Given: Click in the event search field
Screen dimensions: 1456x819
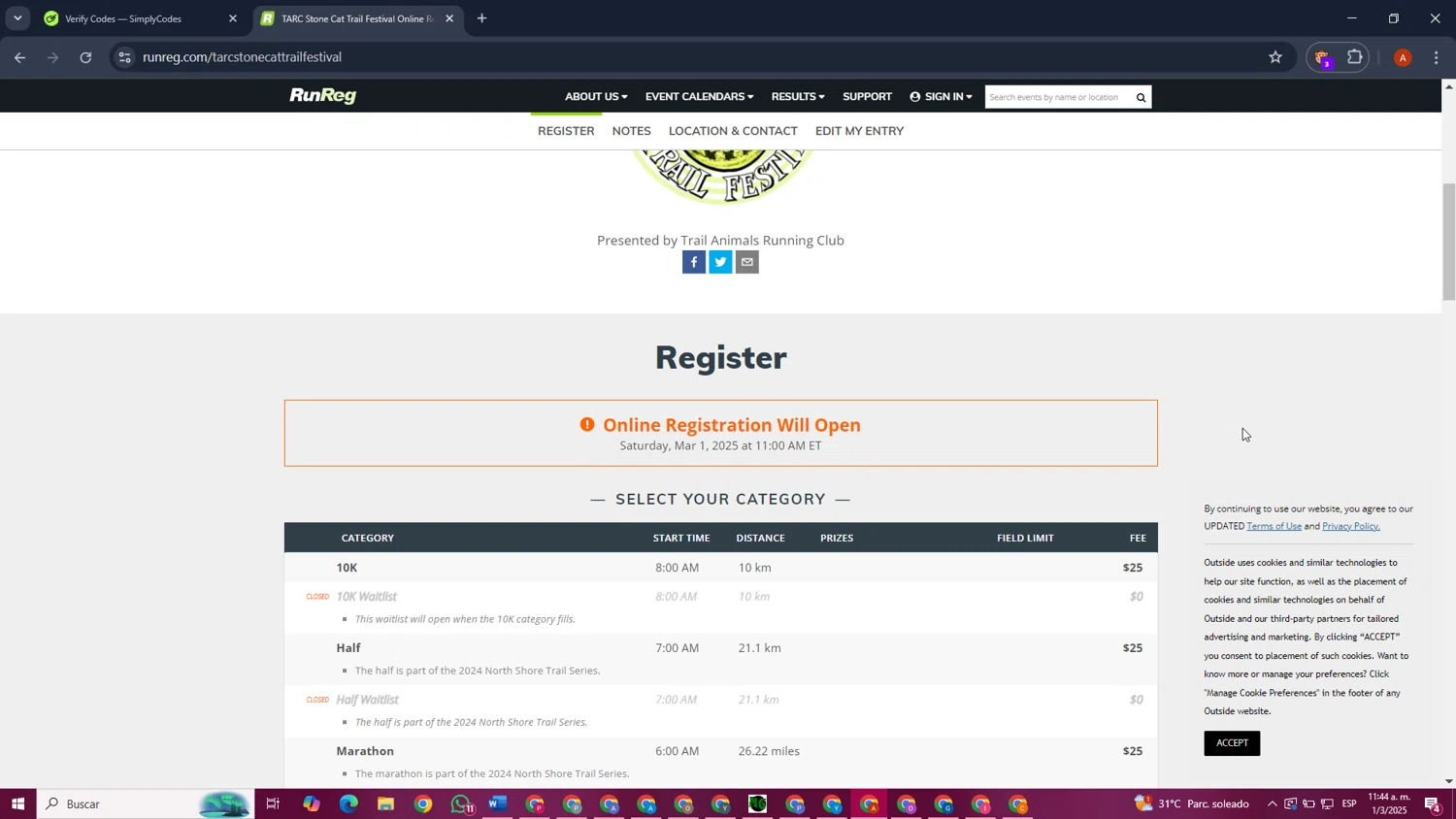Looking at the screenshot, I should pos(1058,97).
